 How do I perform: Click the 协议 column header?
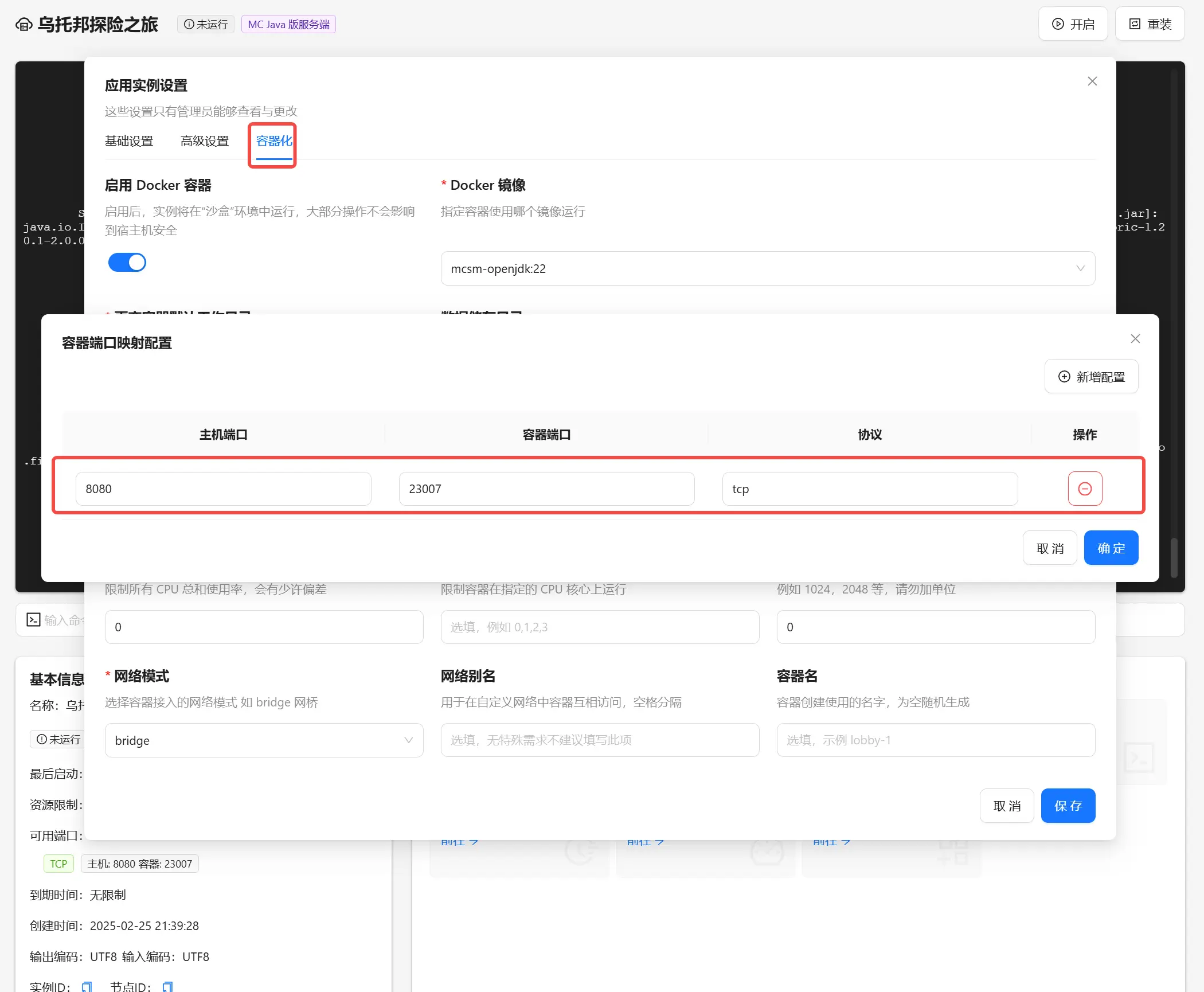pos(870,435)
